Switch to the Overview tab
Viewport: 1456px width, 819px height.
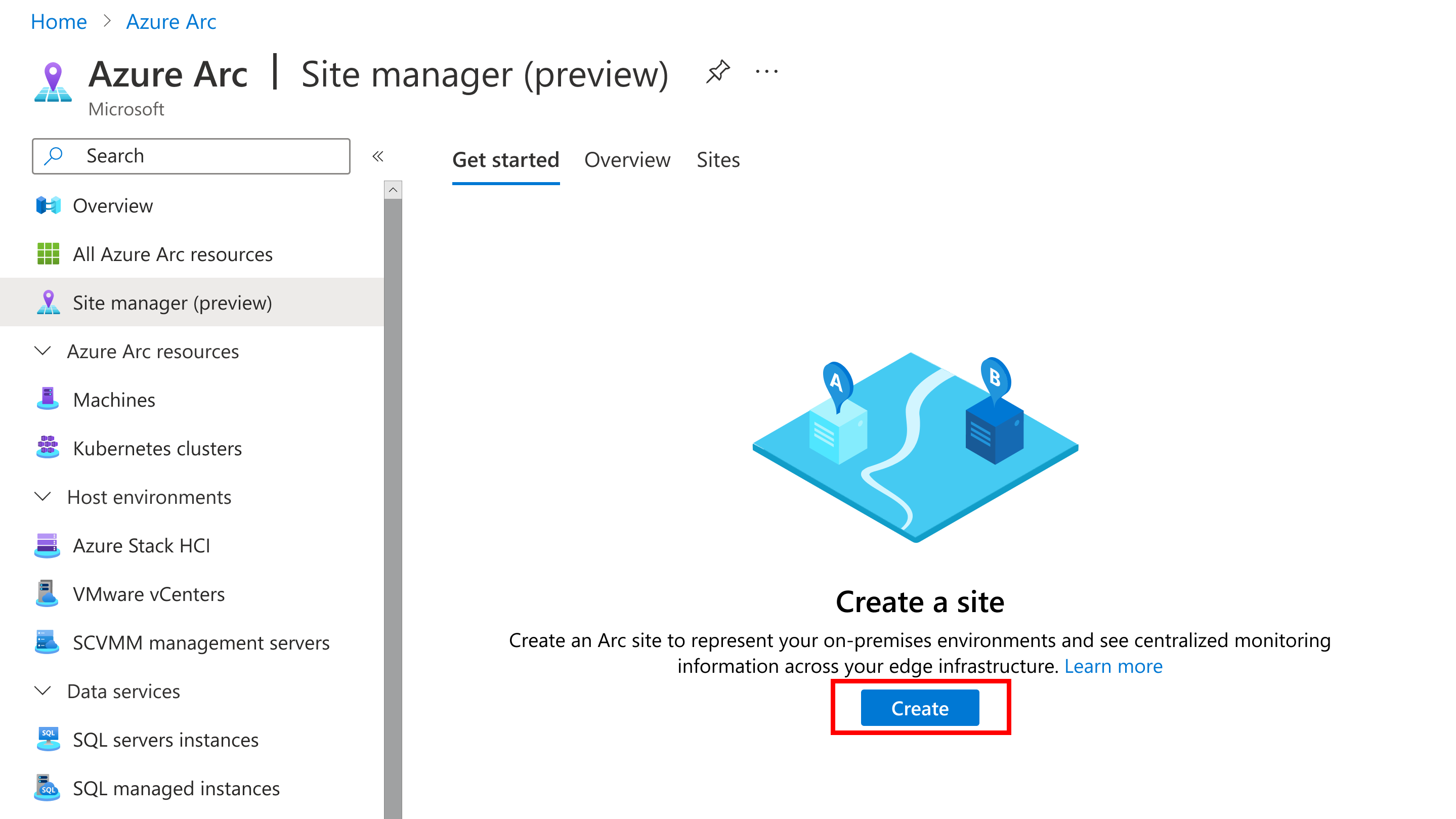626,159
